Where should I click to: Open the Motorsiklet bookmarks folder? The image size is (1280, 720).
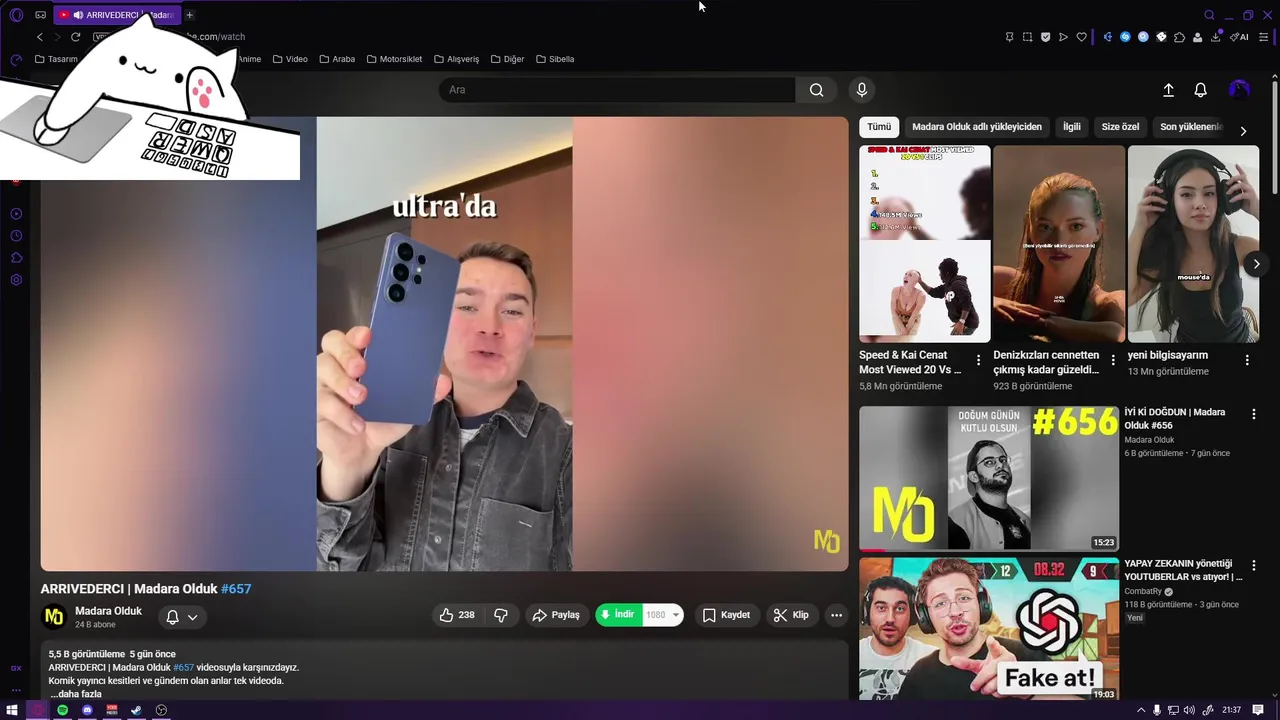pos(394,59)
